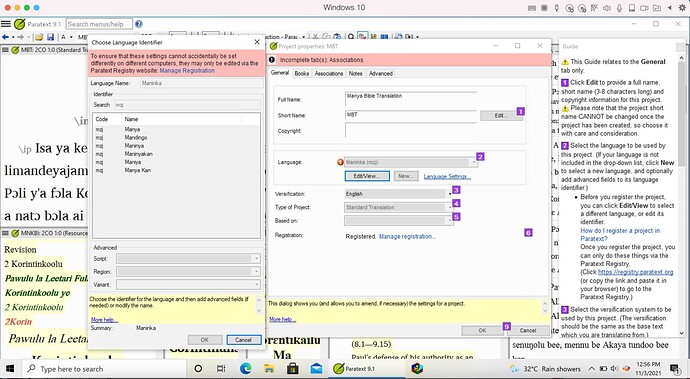Switch to the General tab
This screenshot has height=379, width=690.
[x=279, y=73]
